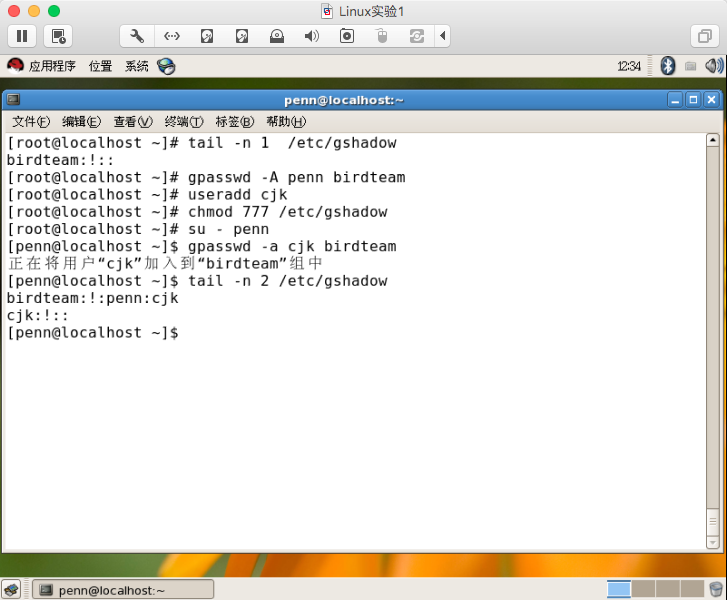Launch the web browser globe icon
727x600 pixels.
click(x=166, y=66)
